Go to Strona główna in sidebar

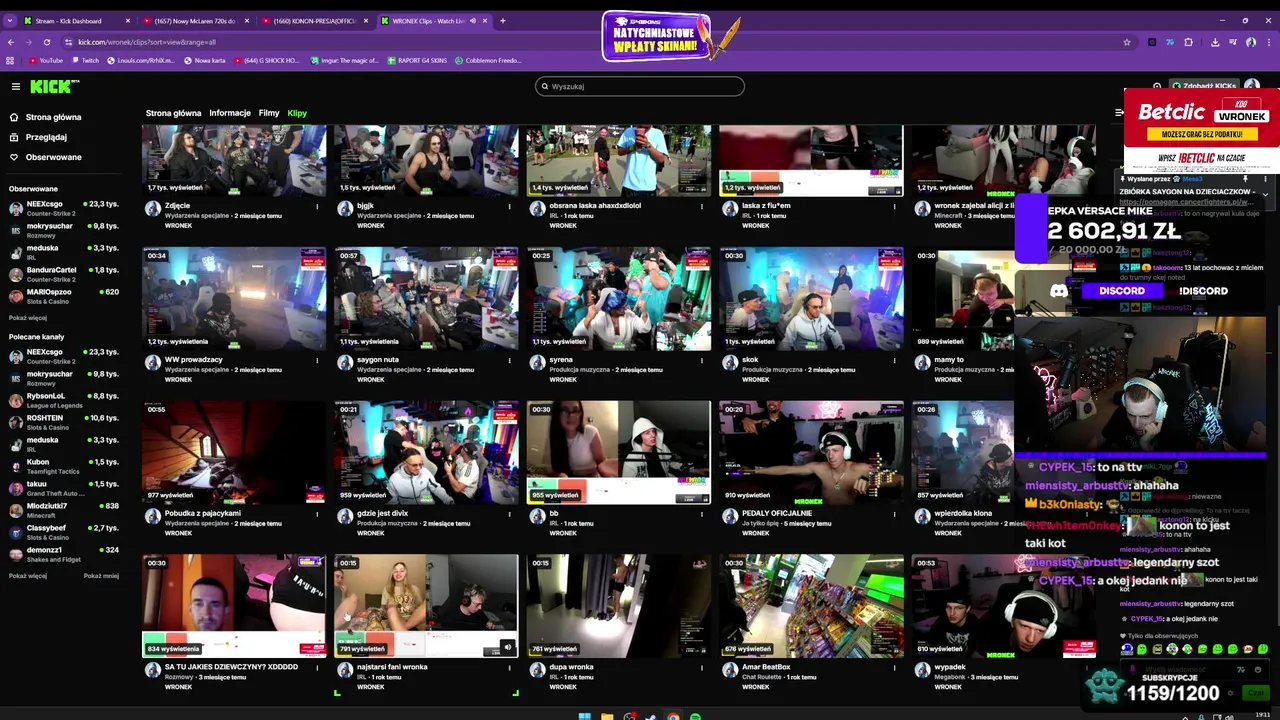click(x=53, y=117)
